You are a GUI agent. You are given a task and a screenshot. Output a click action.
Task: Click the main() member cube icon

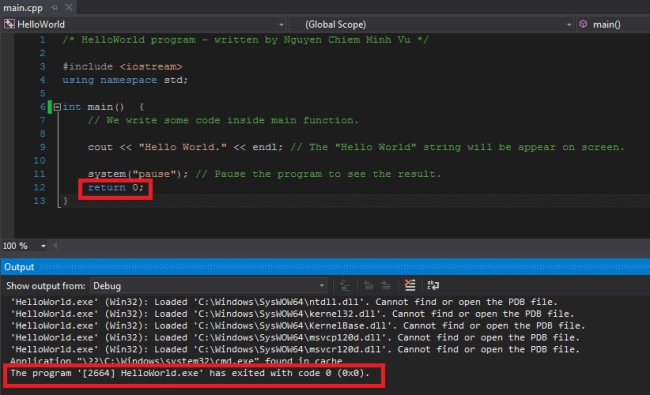583,24
